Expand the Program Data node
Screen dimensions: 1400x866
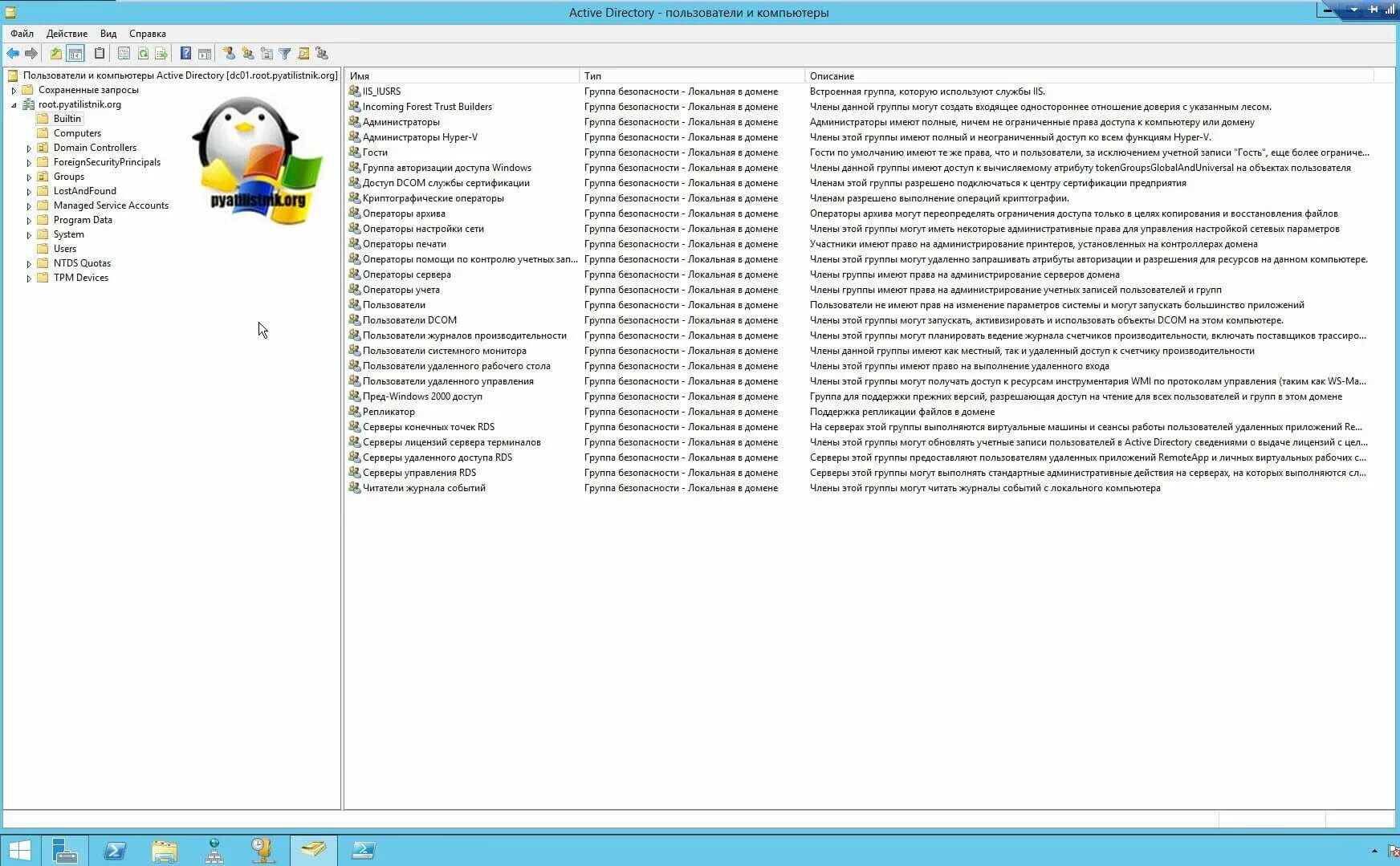click(29, 221)
